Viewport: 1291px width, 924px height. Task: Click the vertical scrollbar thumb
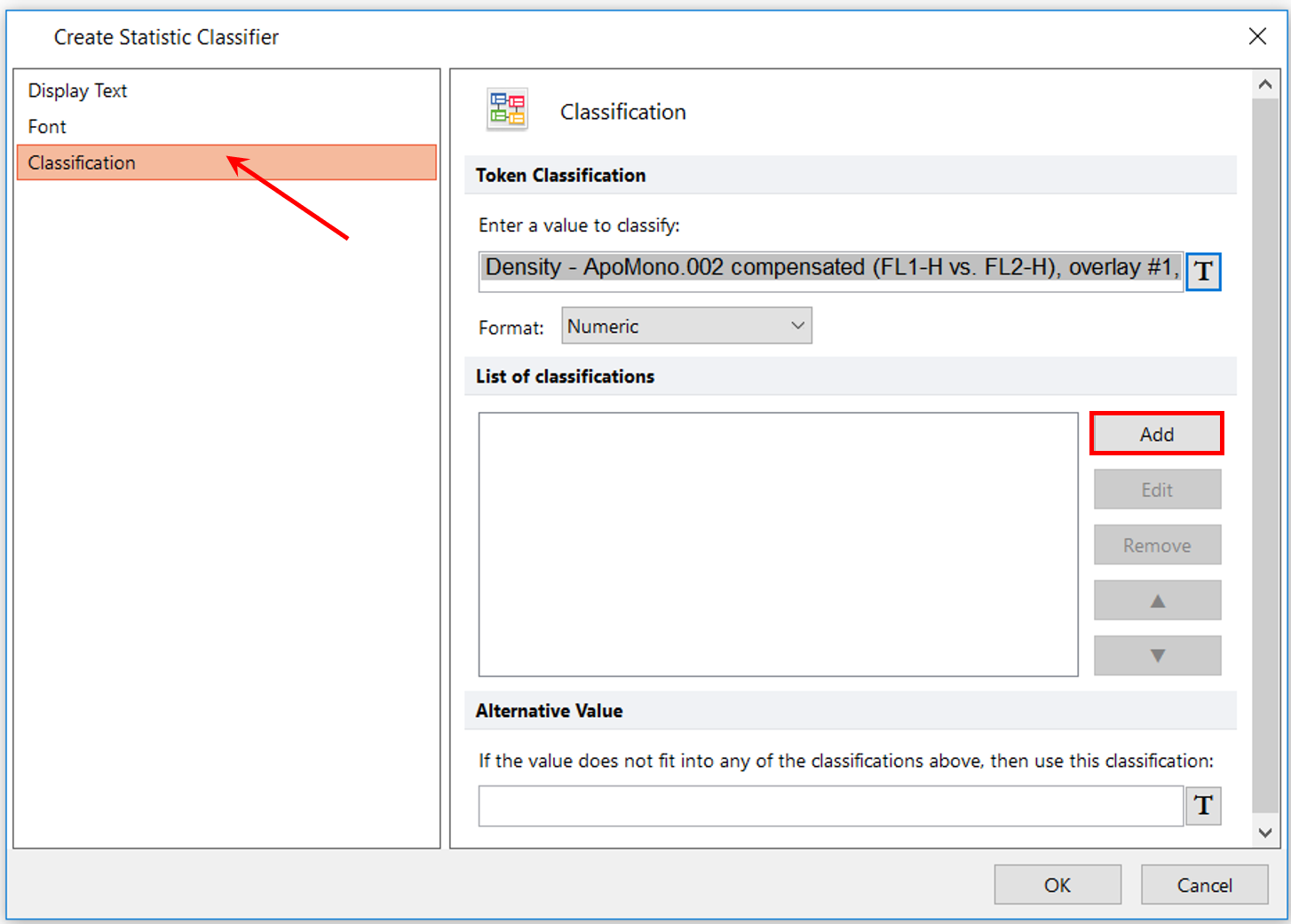coord(1265,455)
